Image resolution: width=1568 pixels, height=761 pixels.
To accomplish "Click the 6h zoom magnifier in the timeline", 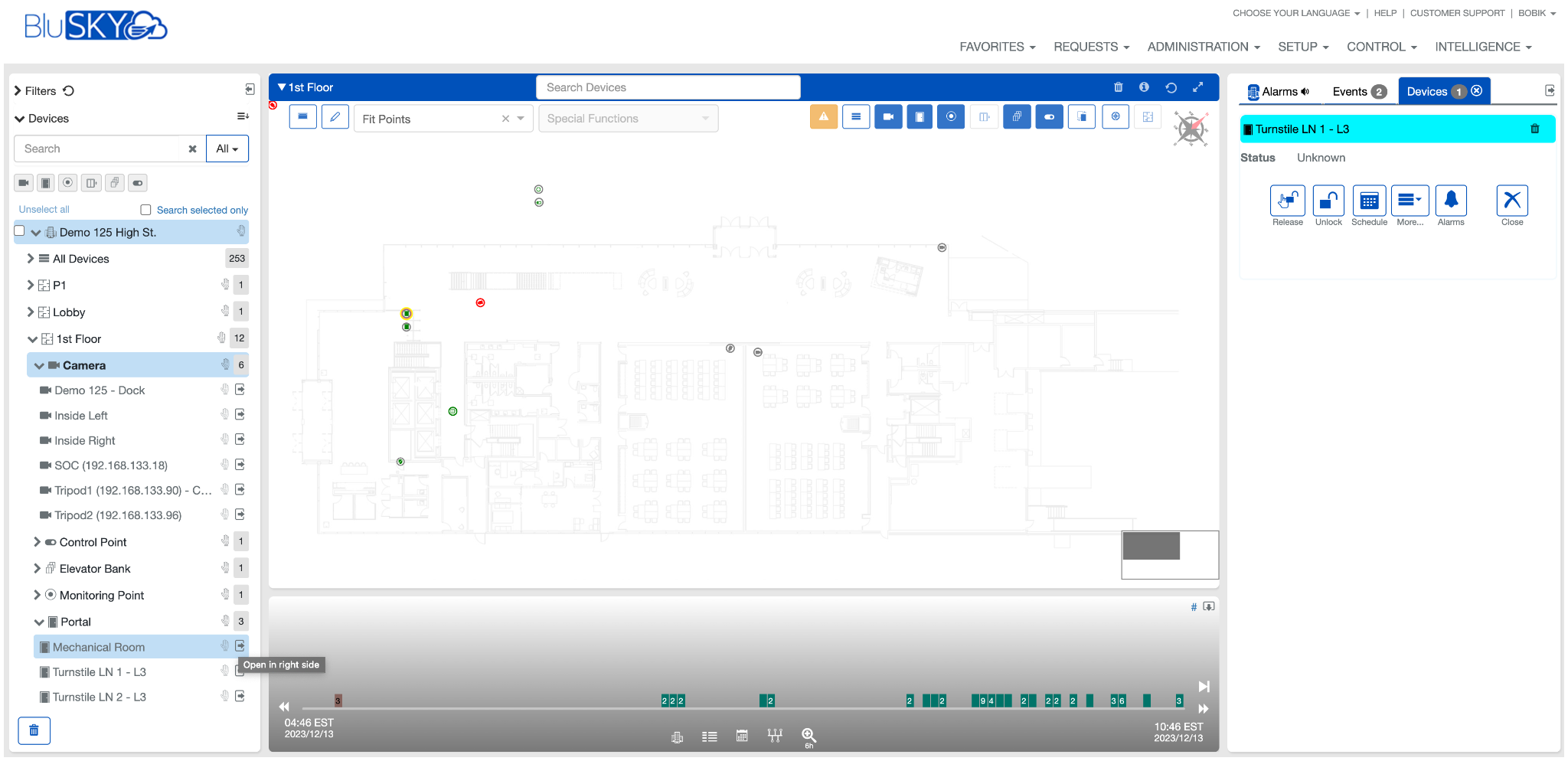I will (x=808, y=736).
